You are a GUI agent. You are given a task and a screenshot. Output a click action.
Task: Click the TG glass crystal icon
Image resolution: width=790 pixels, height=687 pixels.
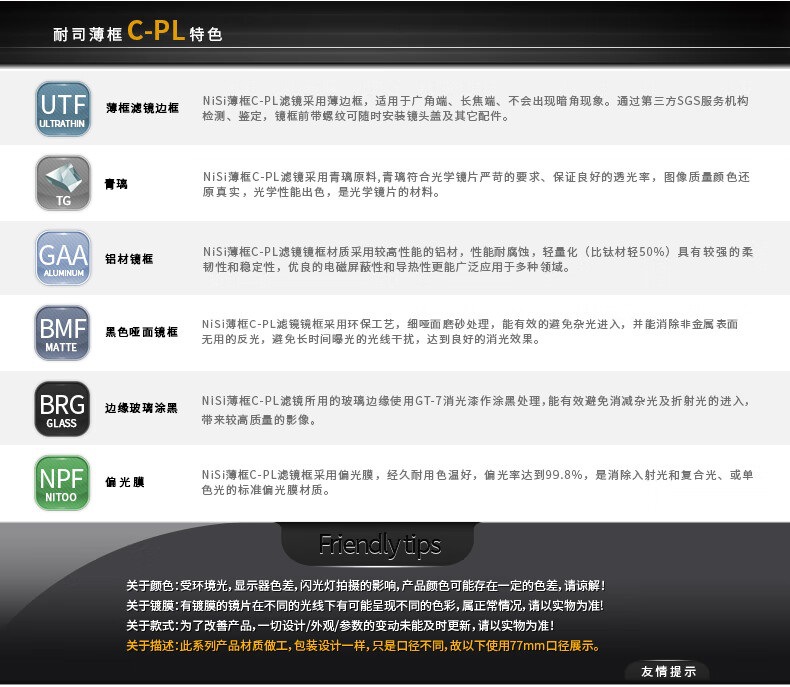click(x=63, y=183)
